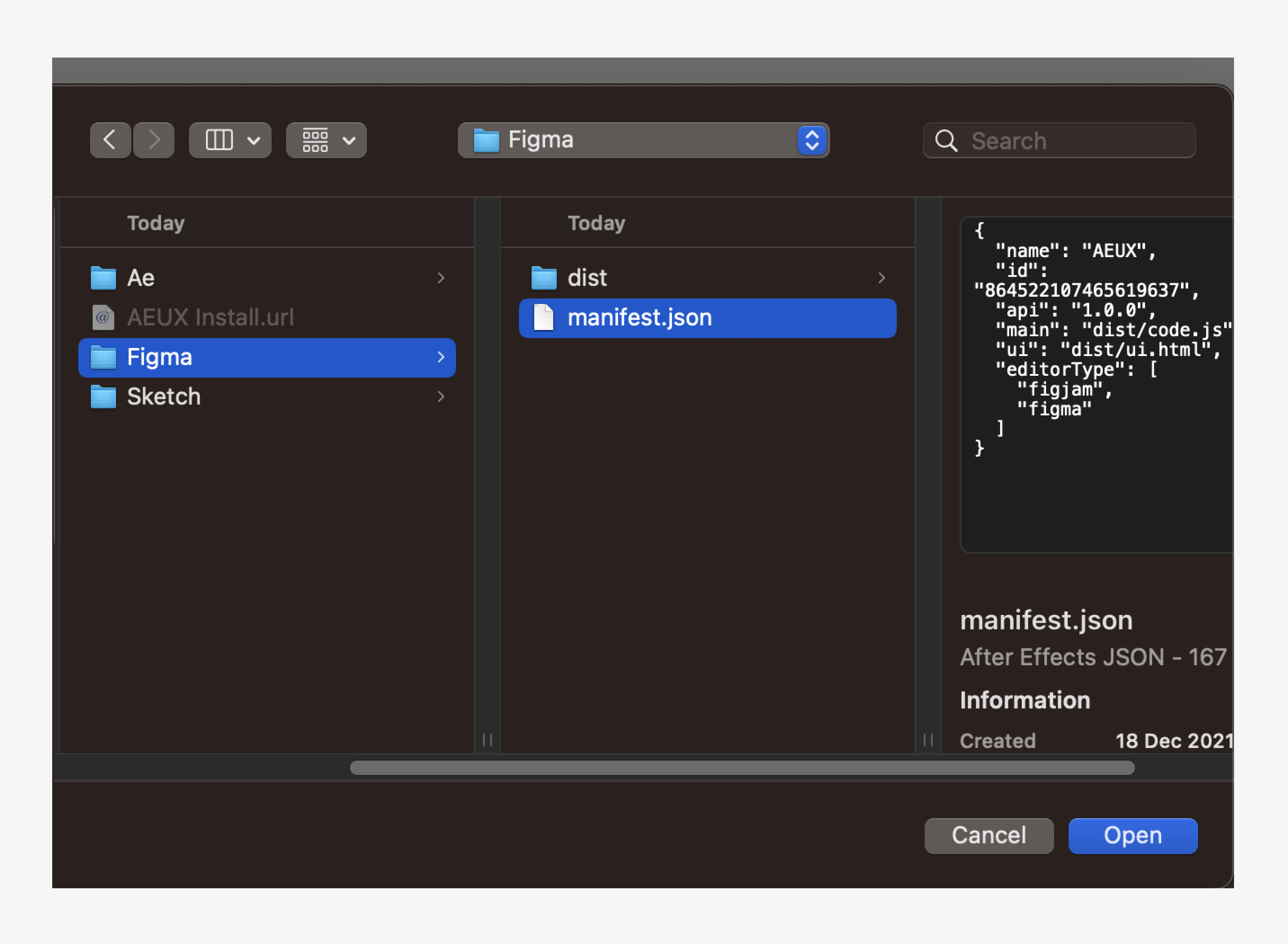Click Open to load manifest.json
Screen dimensions: 1288x944
[x=1132, y=835]
